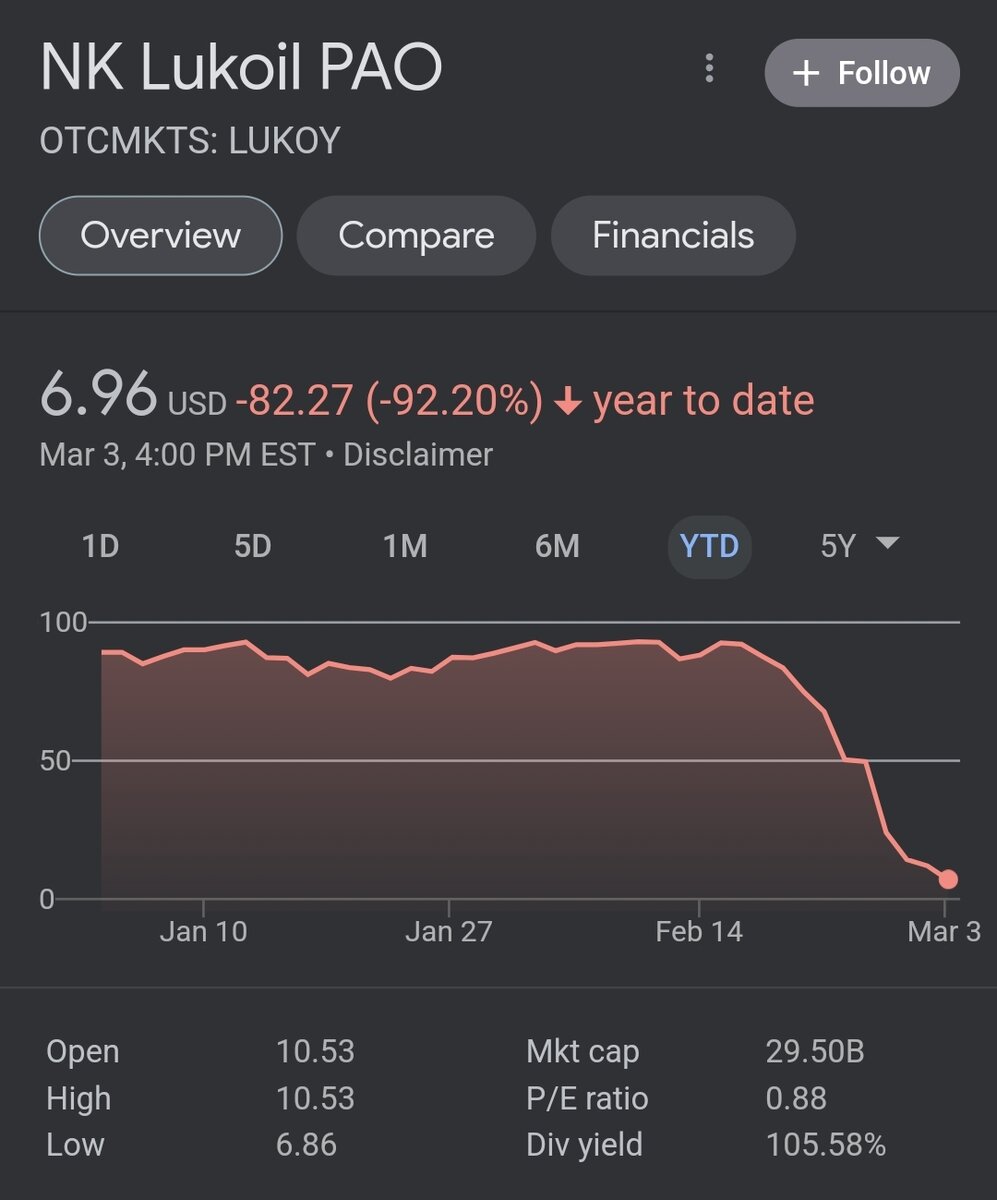This screenshot has height=1200, width=997.
Task: Click the 6.96 USD price value
Action: tap(98, 396)
